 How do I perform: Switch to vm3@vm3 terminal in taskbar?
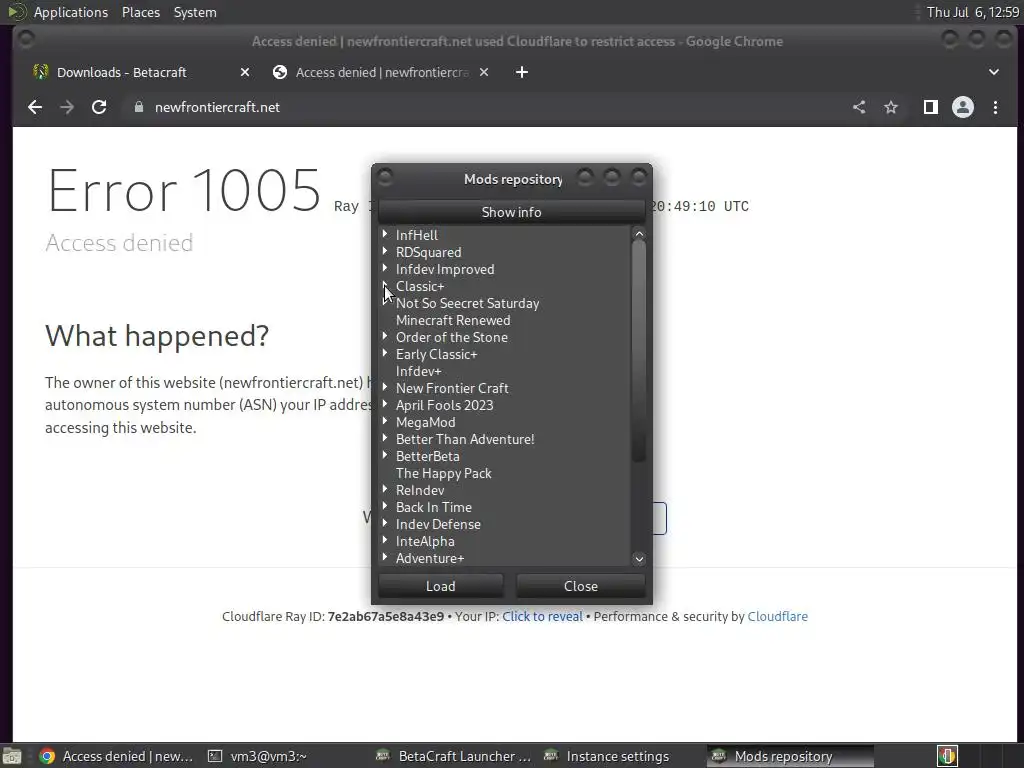click(x=257, y=756)
